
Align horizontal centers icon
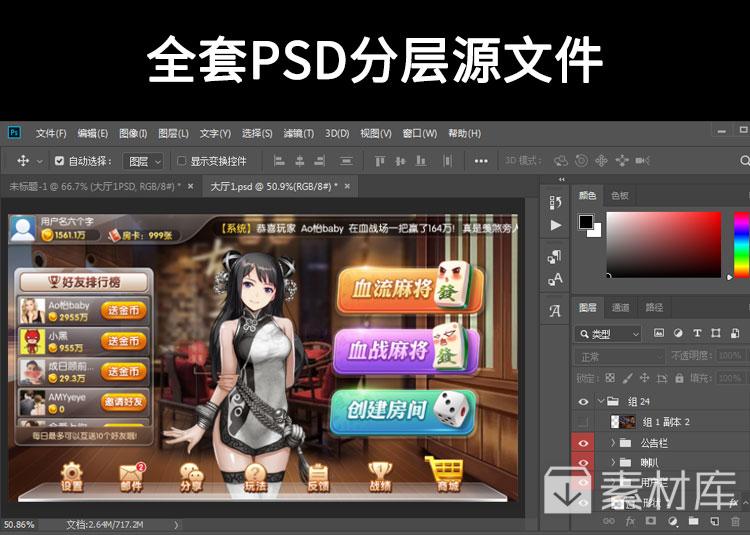tap(300, 161)
